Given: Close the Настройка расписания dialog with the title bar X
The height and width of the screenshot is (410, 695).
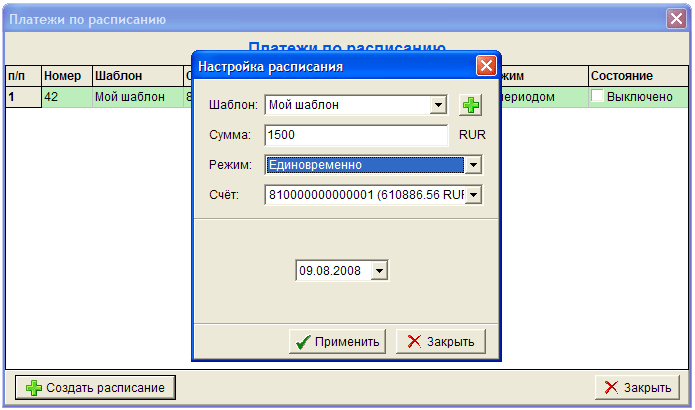Looking at the screenshot, I should tap(486, 66).
